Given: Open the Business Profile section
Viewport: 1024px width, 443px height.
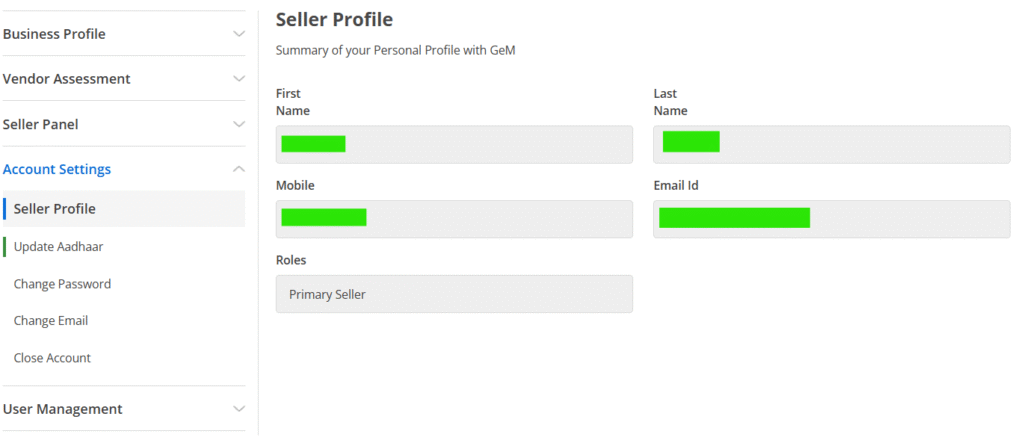Looking at the screenshot, I should tap(54, 34).
